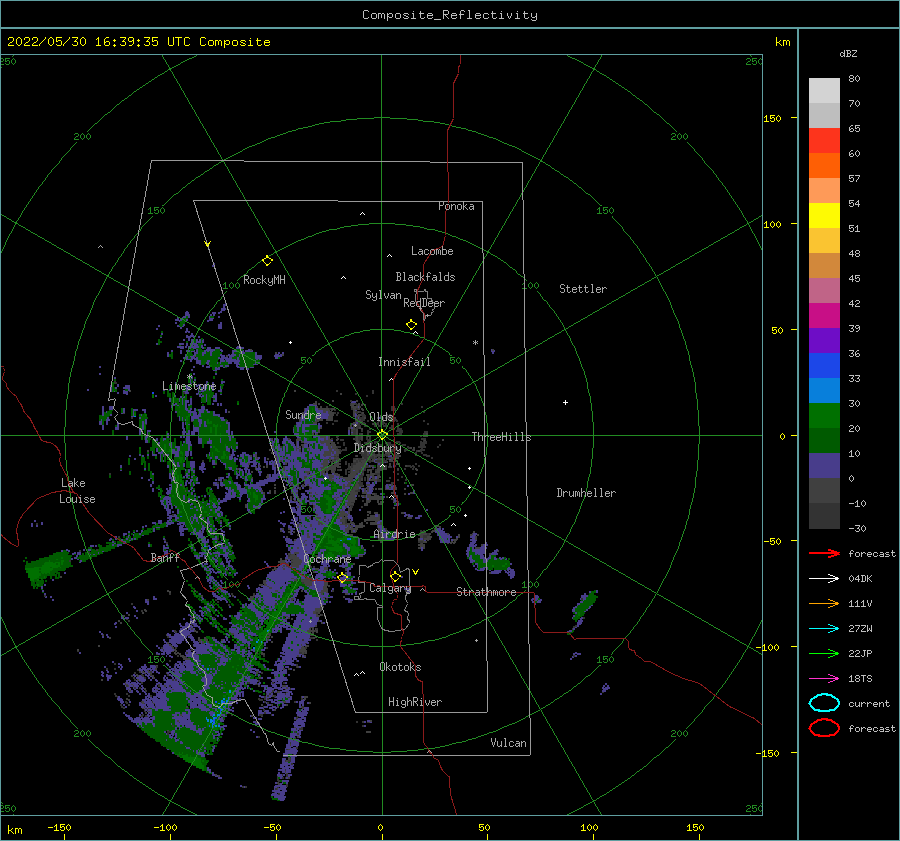Image resolution: width=900 pixels, height=841 pixels.
Task: Click the Ponoka town label
Action: point(456,206)
